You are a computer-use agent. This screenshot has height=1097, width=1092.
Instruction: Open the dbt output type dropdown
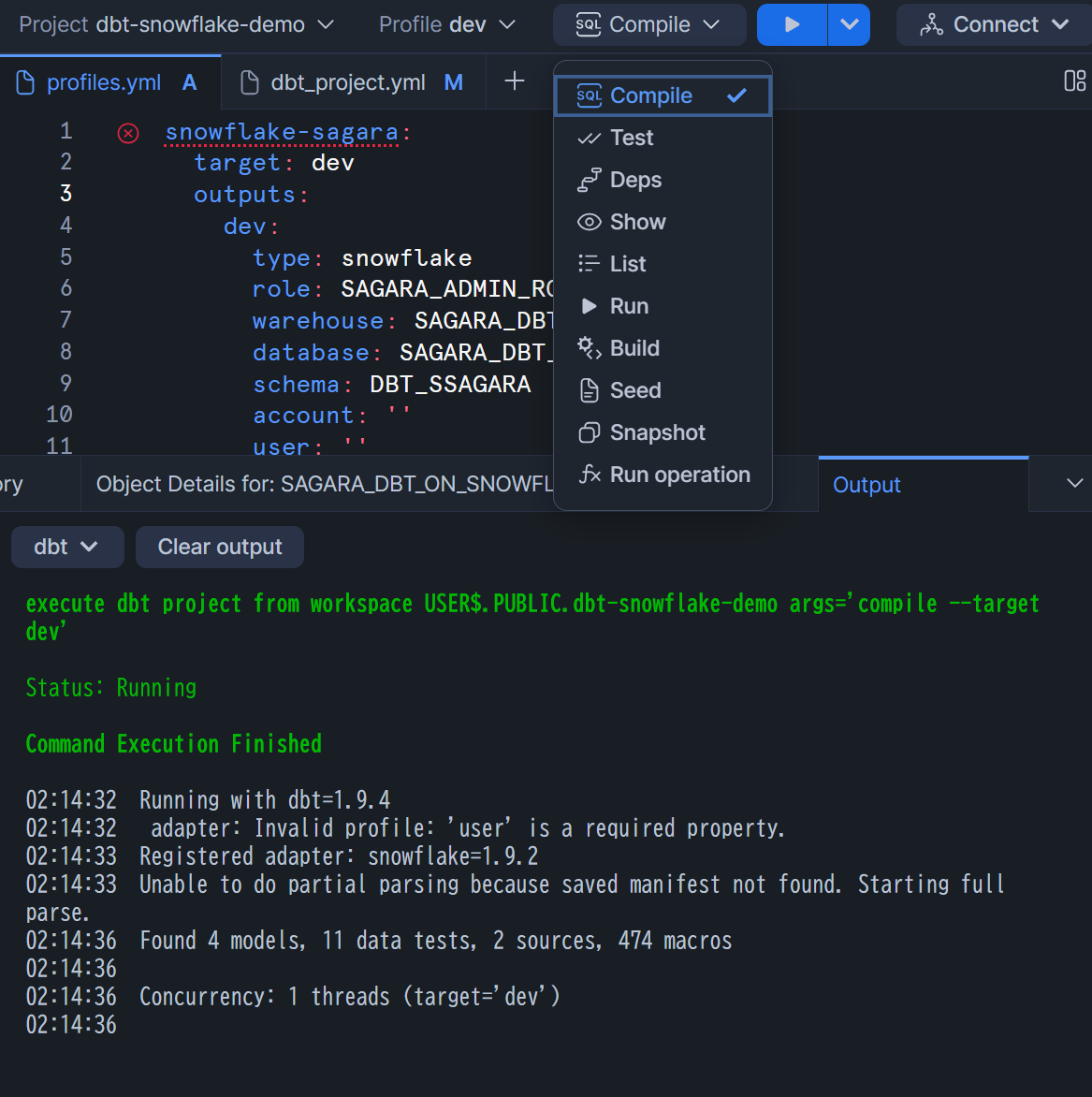coord(67,548)
